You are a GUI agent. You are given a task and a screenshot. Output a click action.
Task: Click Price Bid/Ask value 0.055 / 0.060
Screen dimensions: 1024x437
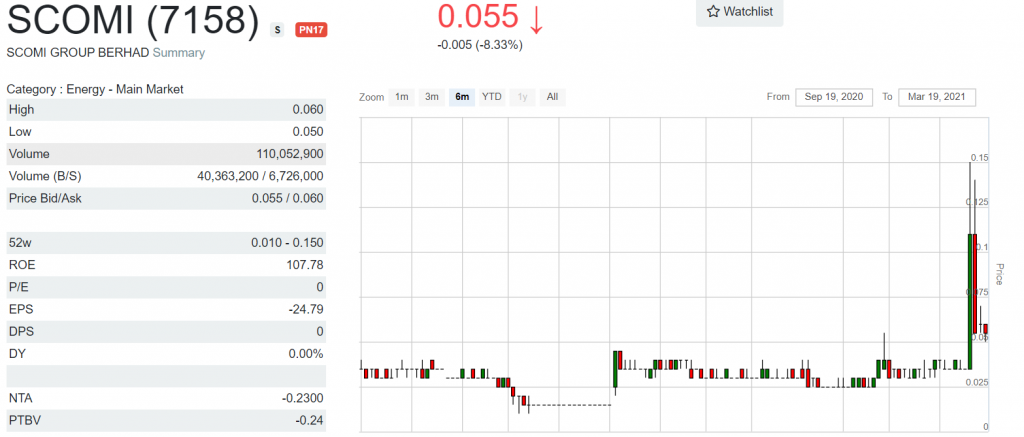tap(287, 199)
